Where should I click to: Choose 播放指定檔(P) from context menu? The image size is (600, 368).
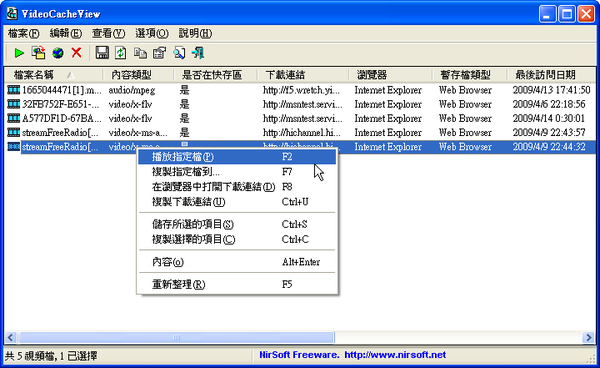pyautogui.click(x=237, y=157)
